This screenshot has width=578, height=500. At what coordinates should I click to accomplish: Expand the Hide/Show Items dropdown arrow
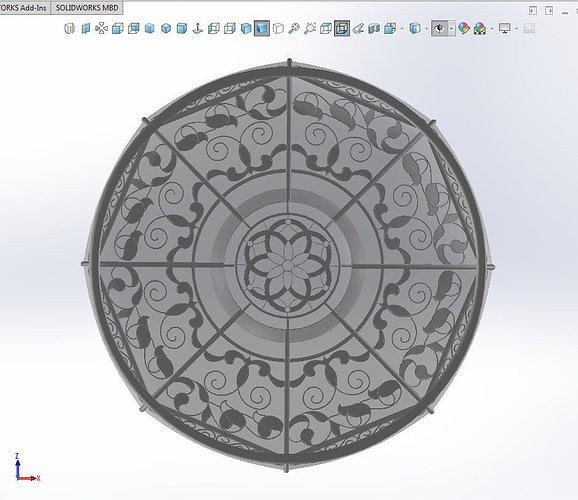(x=452, y=28)
